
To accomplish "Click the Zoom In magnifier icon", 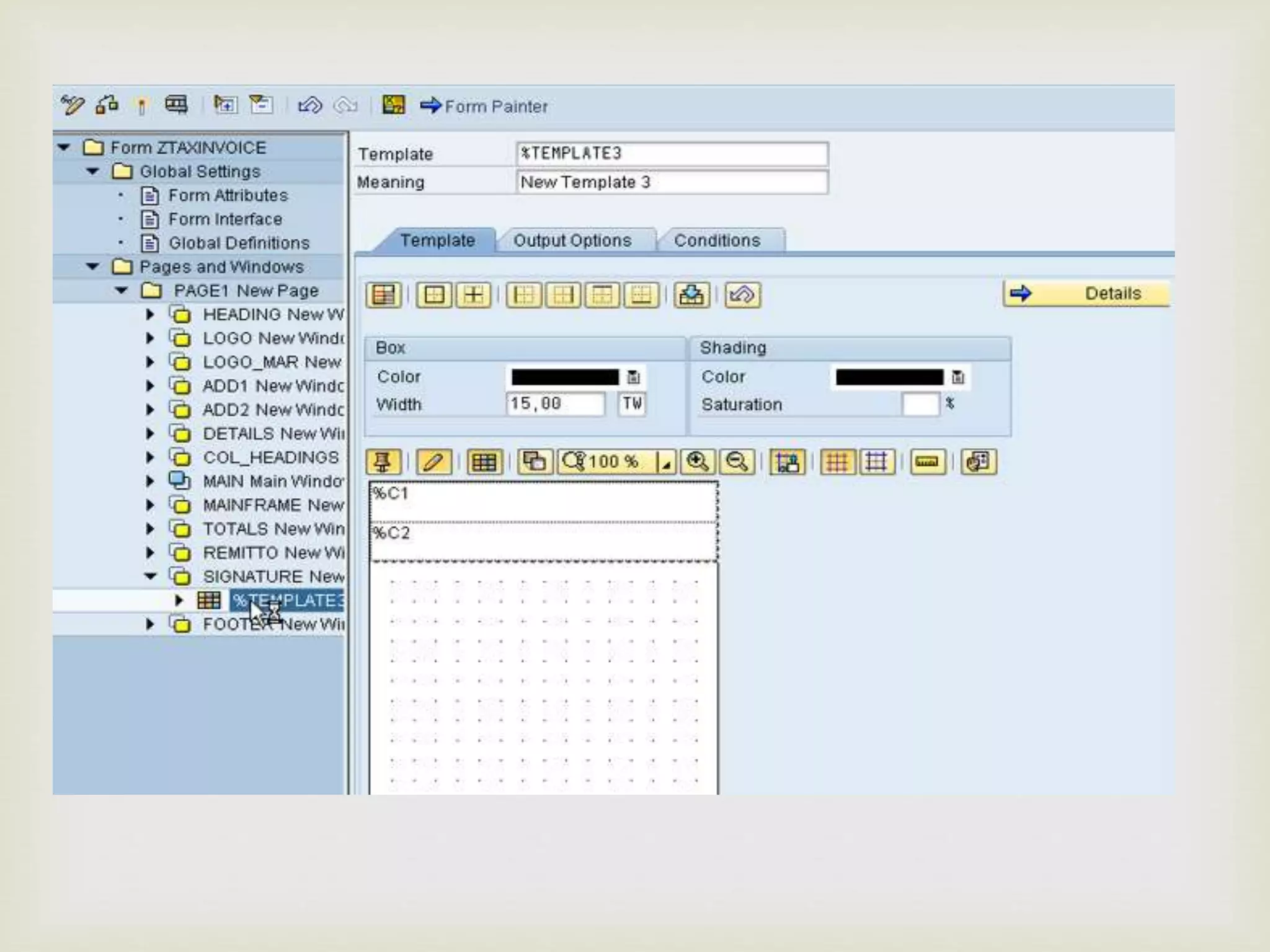I will point(698,462).
